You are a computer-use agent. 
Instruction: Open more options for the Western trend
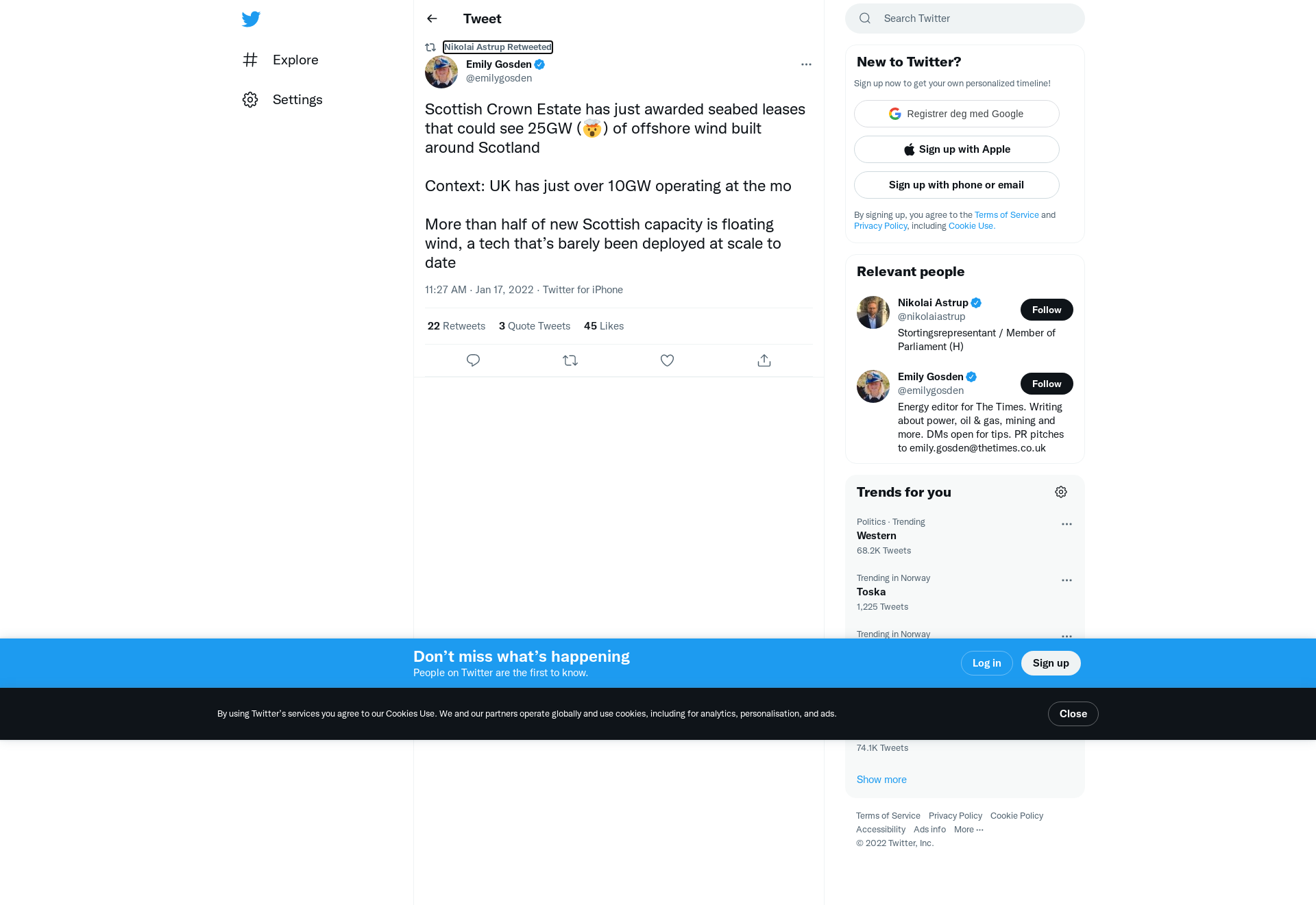click(x=1067, y=524)
